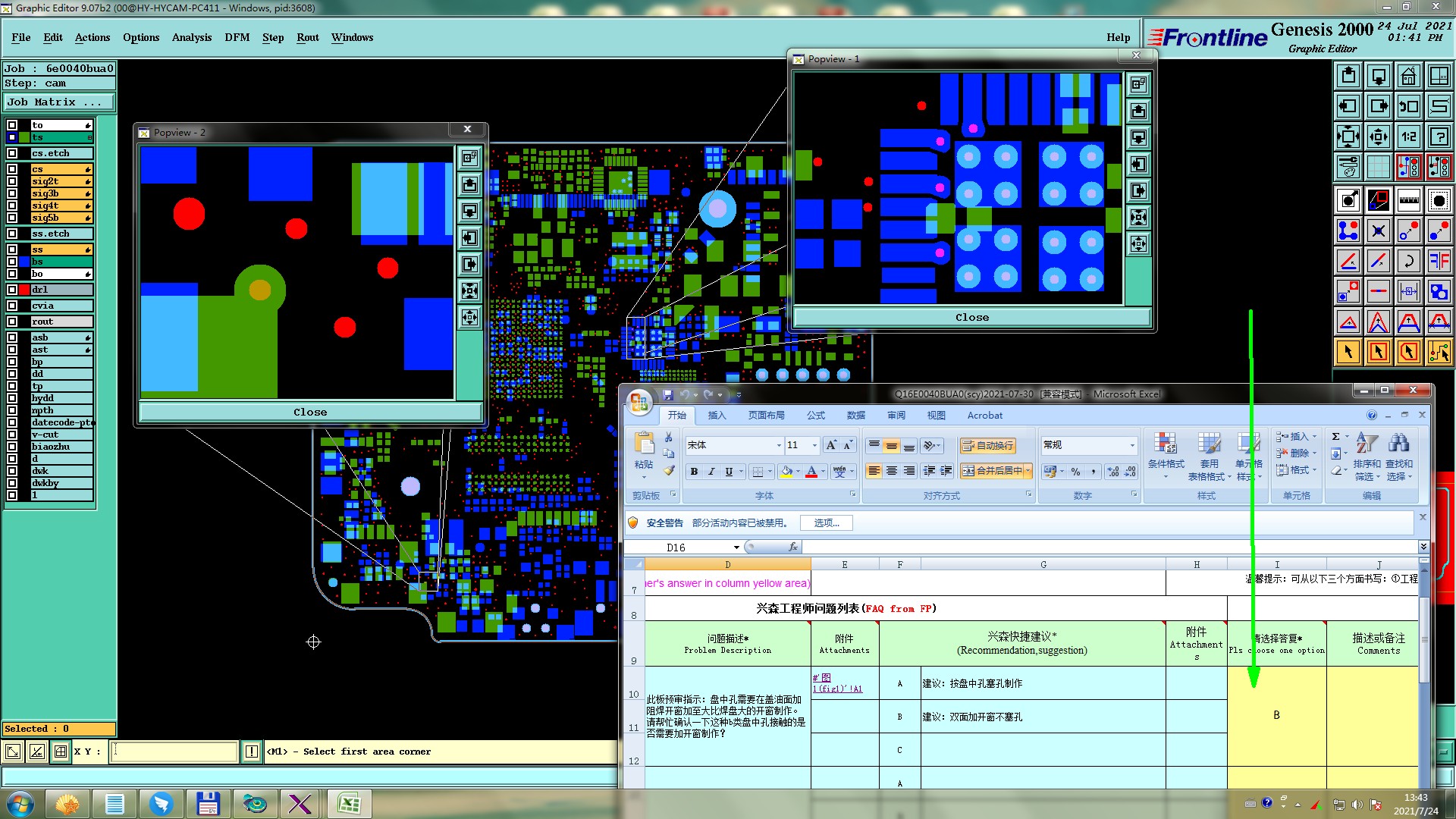Click the delete feature X tool
Viewport: 1456px width, 819px height.
(1378, 231)
